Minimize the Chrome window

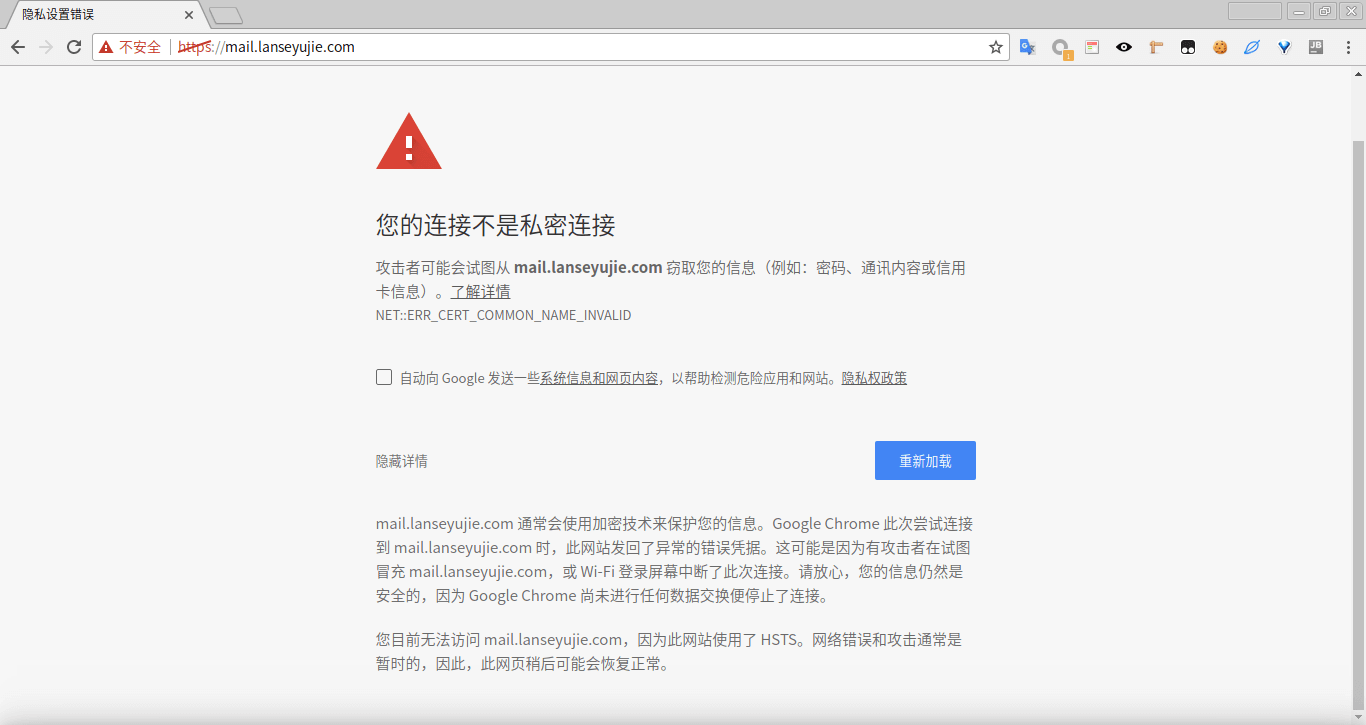tap(1299, 11)
